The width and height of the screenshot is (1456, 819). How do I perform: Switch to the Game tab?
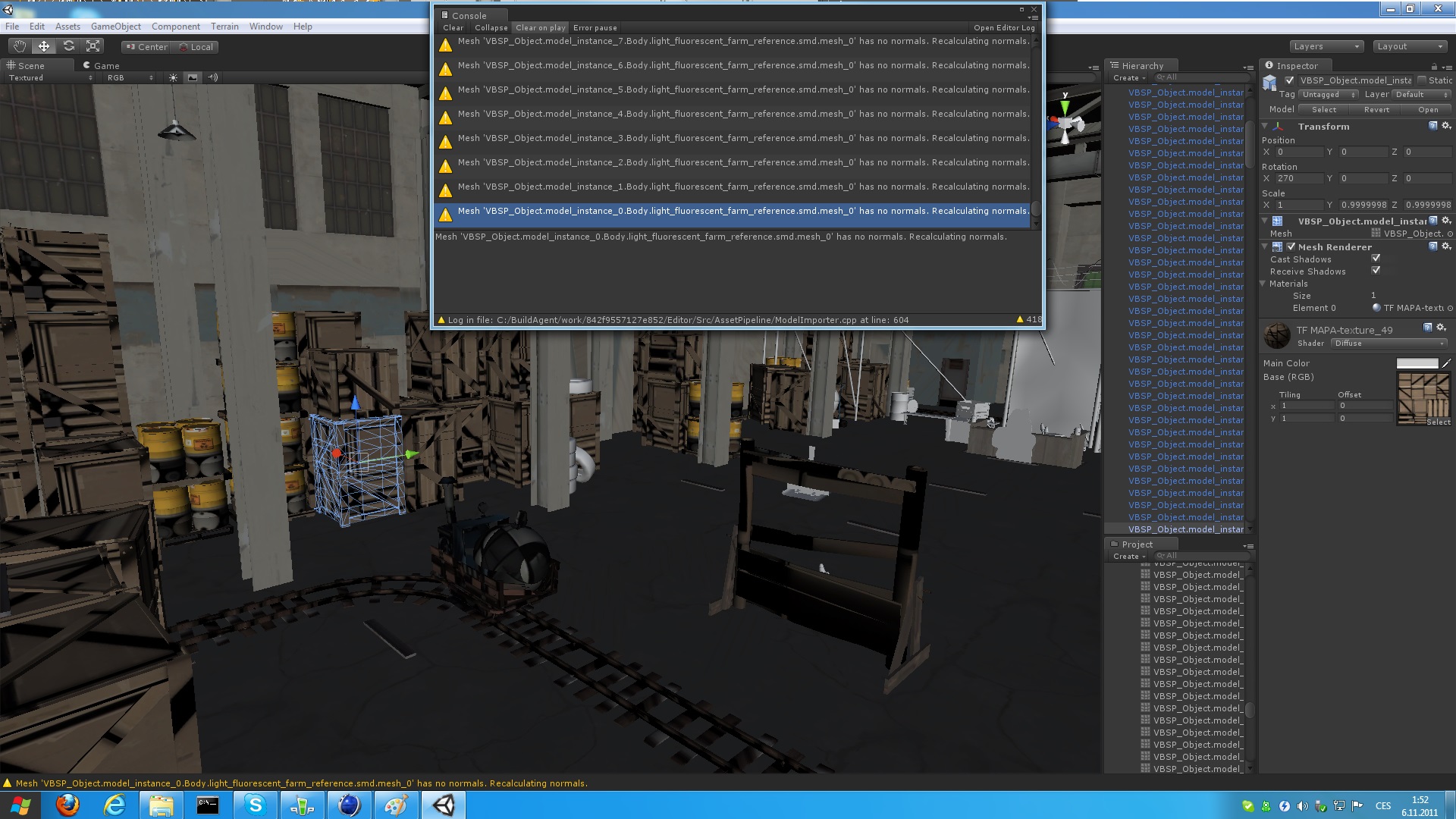pos(102,66)
